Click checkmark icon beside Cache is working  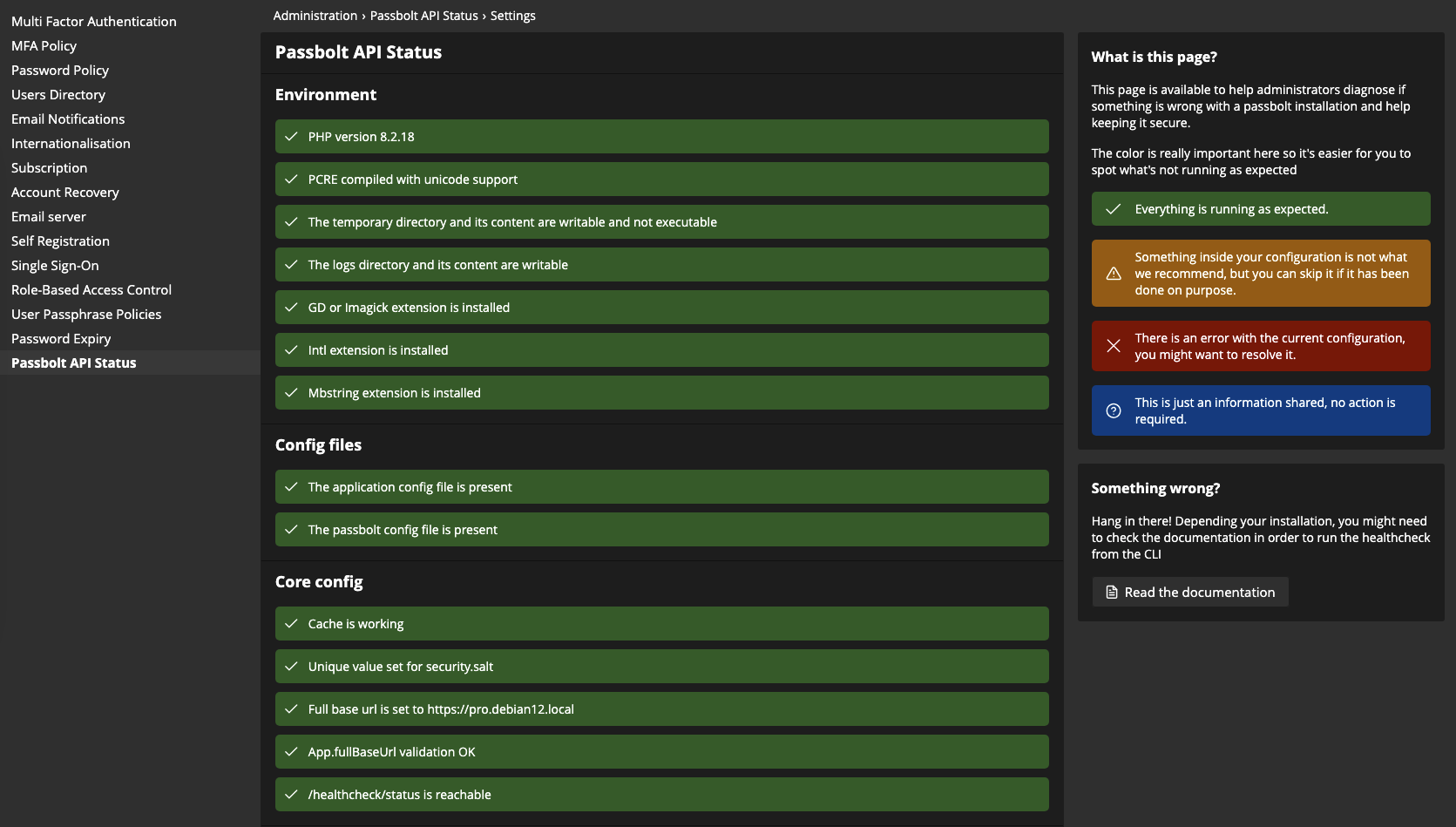(291, 624)
